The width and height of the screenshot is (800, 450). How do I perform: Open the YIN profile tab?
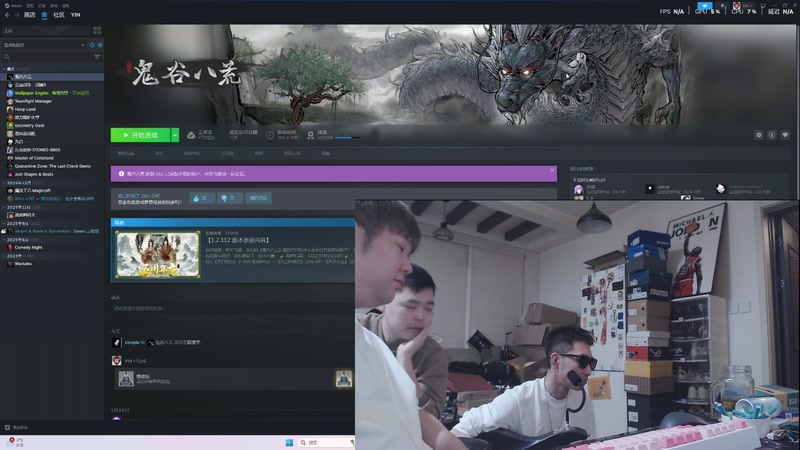(76, 15)
